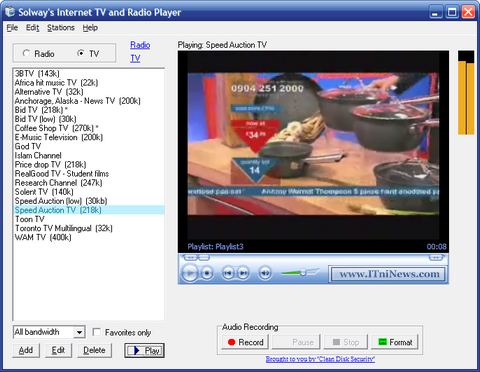Click the audio level meter bars
Image resolution: width=480 pixels, height=372 pixels.
click(x=466, y=93)
